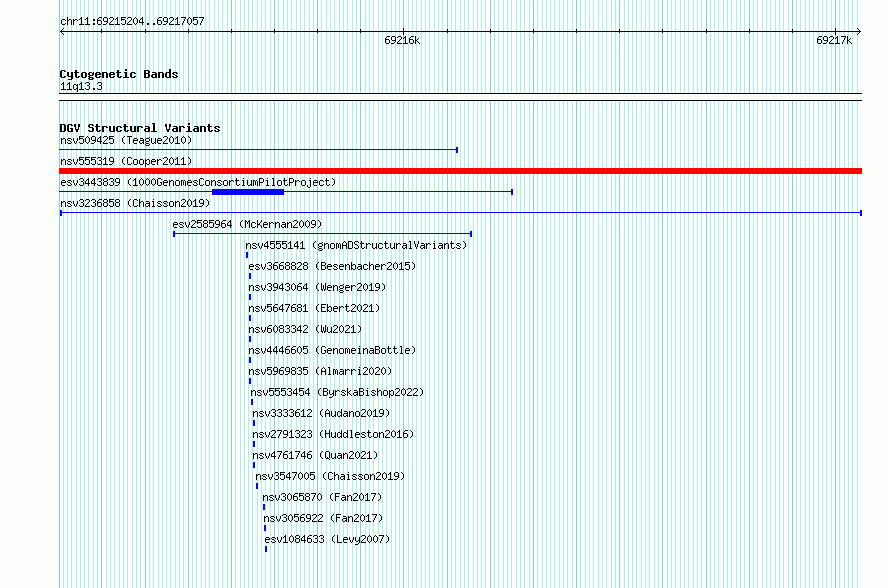
Task: Click nsv3056922 (Fan2017) variant label
Action: [x=323, y=518]
